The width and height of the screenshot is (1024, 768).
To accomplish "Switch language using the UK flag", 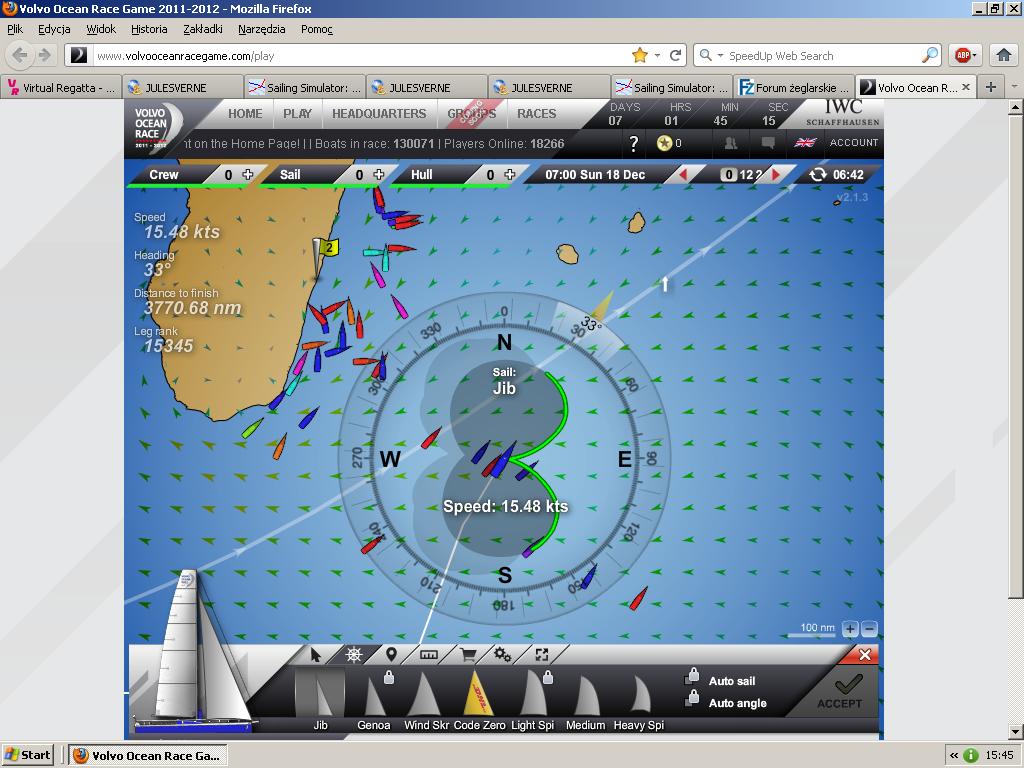I will click(x=804, y=143).
